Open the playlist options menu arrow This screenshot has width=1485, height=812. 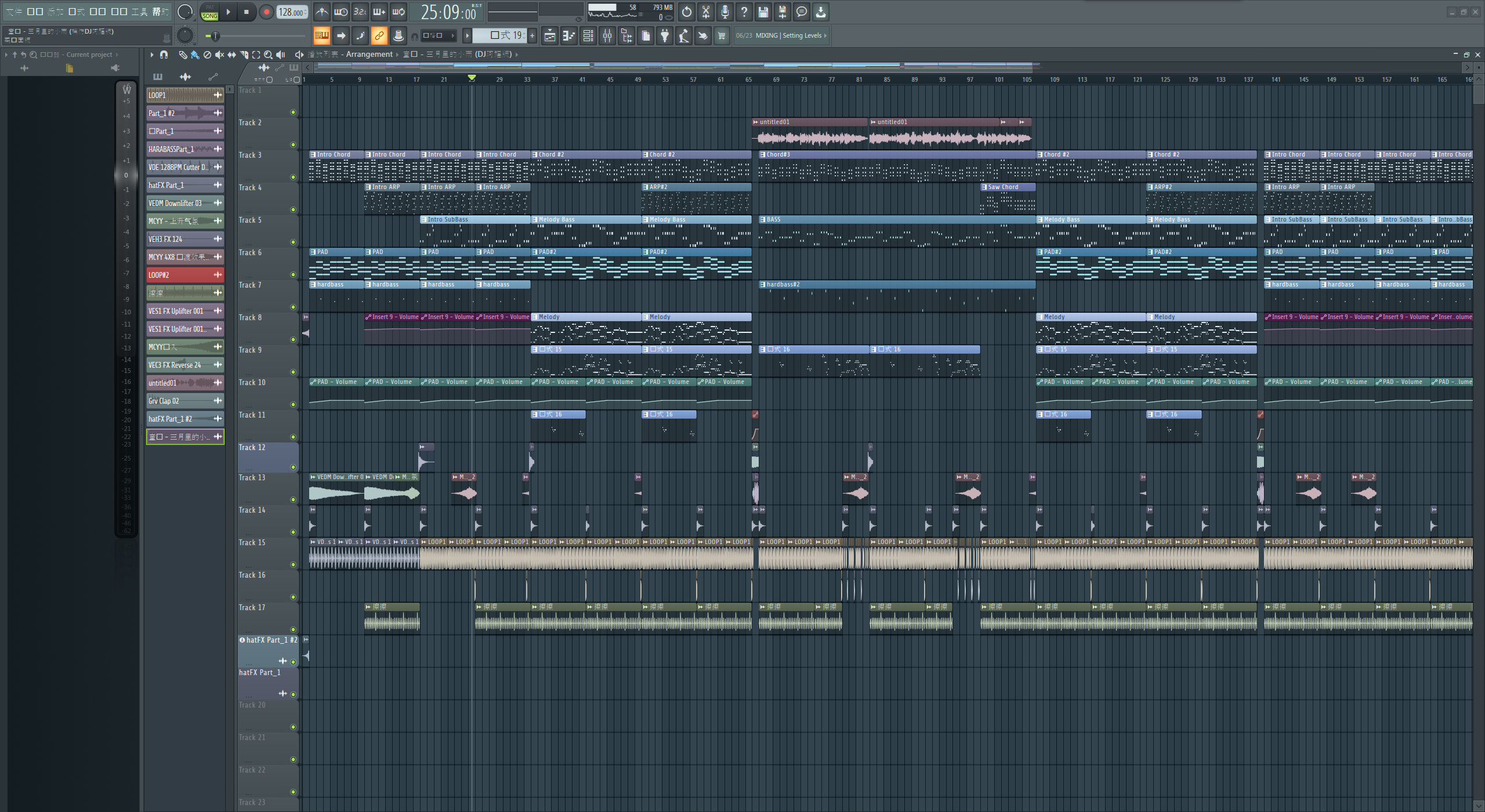pos(152,55)
